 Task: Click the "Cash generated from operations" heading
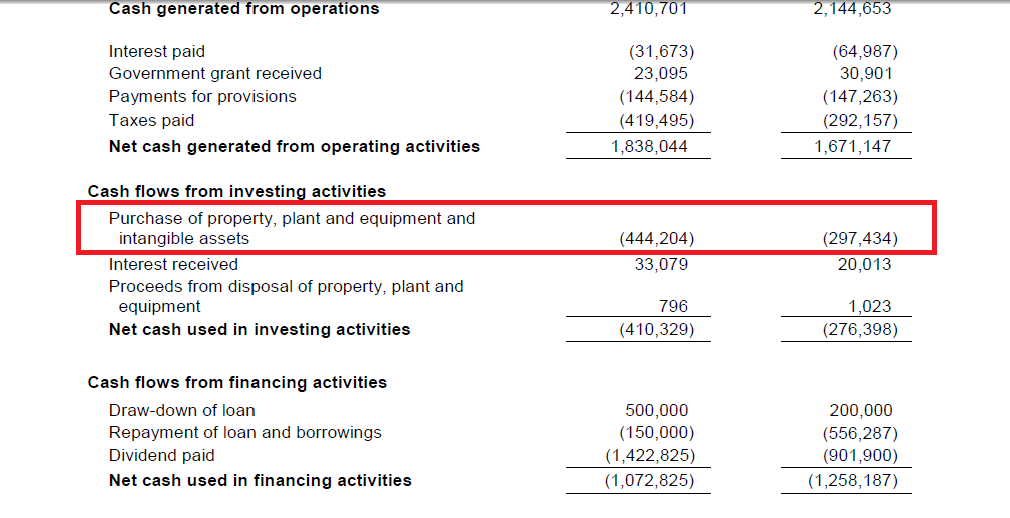243,9
